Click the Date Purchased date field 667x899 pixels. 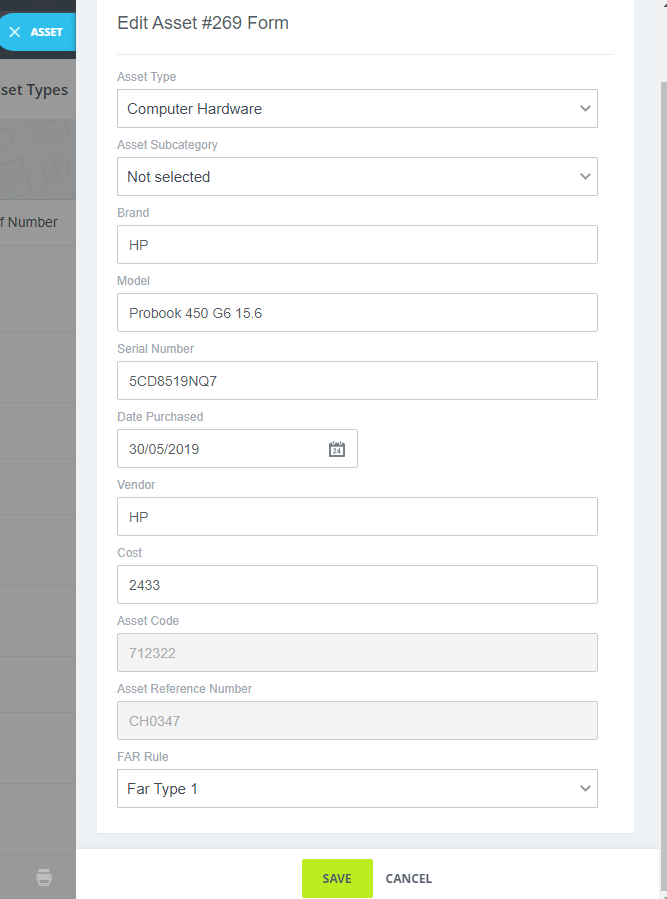tap(220, 449)
